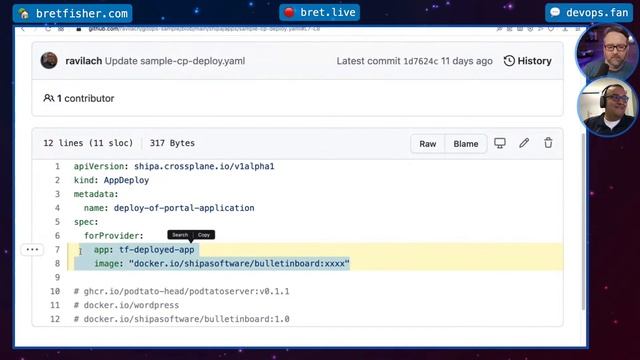
Task: Click 'deploy-of-portal-application' text
Action: click(x=184, y=208)
